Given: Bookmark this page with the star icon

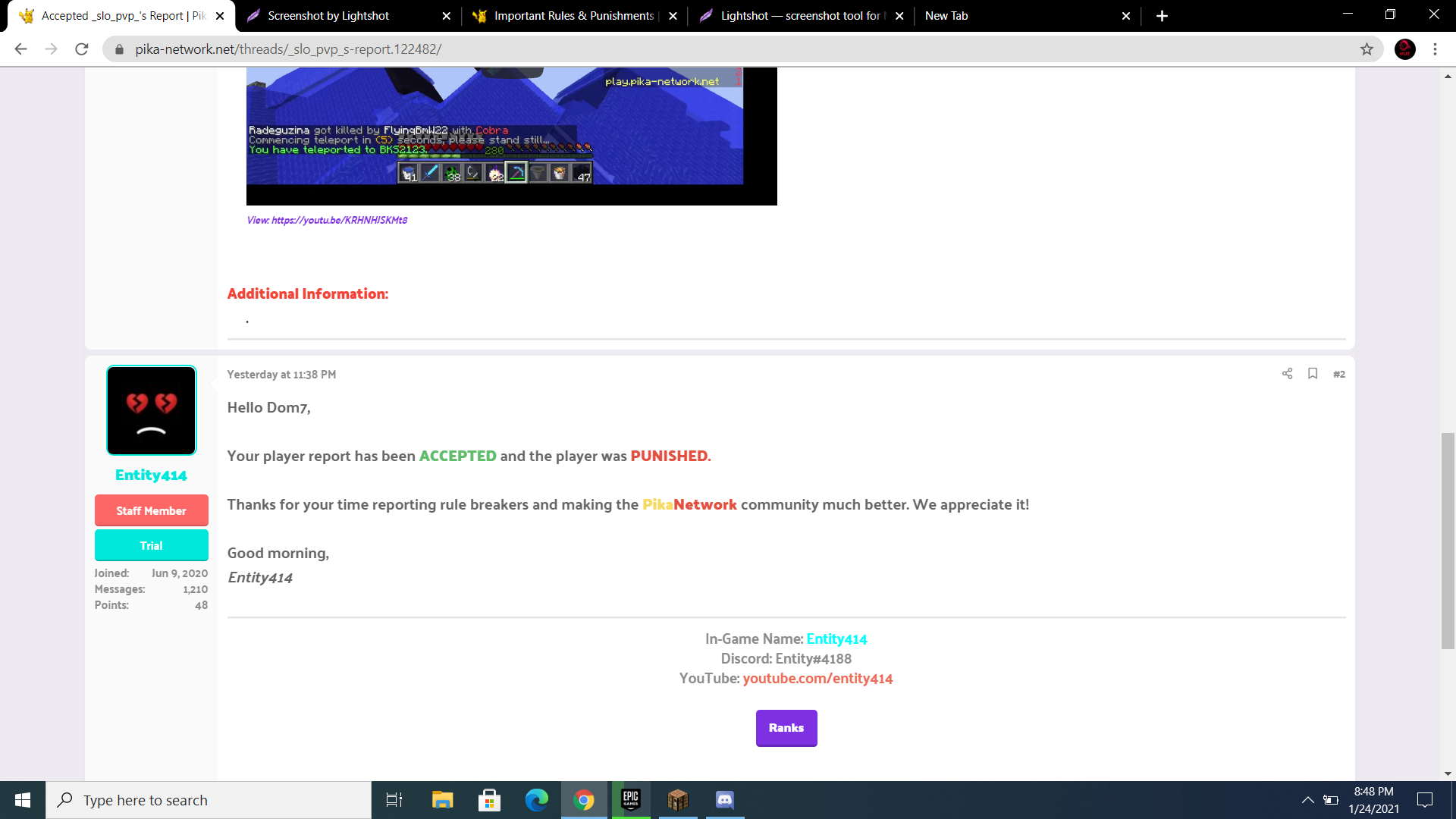Looking at the screenshot, I should point(1367,49).
